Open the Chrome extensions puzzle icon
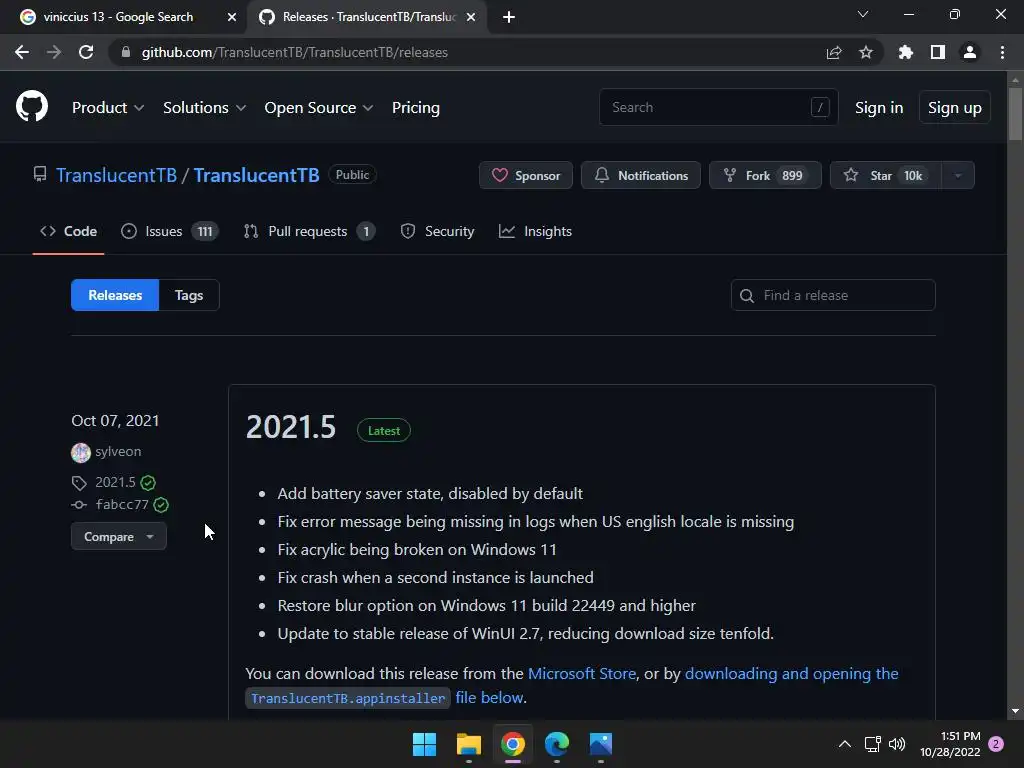Screen dimensions: 1024x768 [x=906, y=52]
